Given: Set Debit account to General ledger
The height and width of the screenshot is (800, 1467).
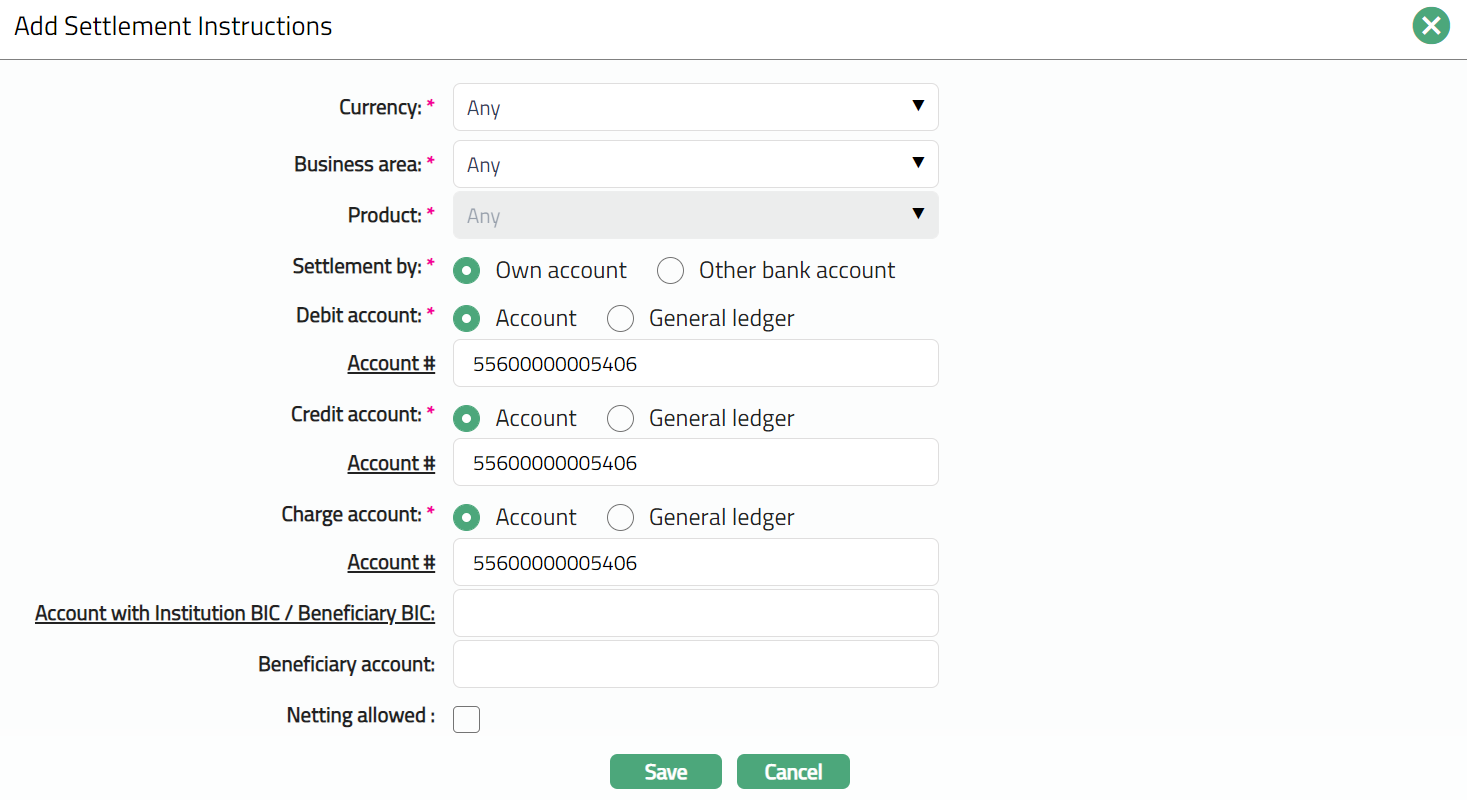Looking at the screenshot, I should click(620, 319).
